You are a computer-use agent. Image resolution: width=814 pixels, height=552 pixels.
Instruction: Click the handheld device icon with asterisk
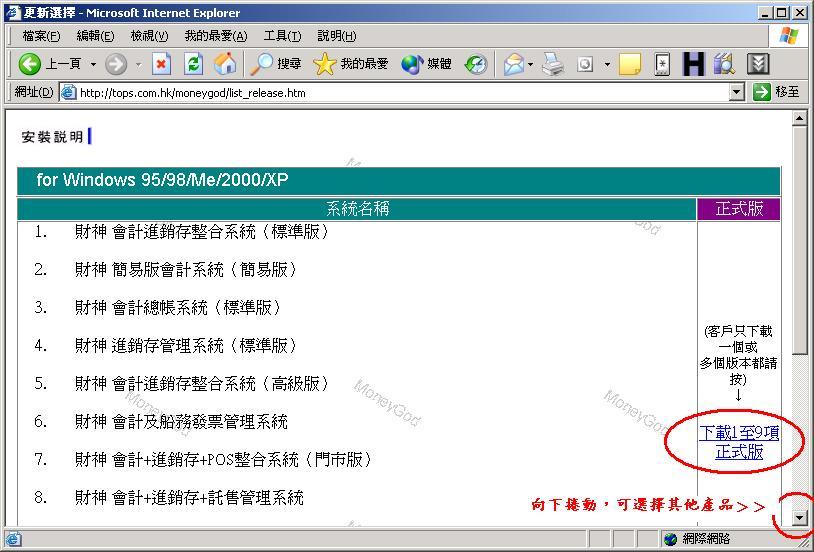[x=662, y=64]
